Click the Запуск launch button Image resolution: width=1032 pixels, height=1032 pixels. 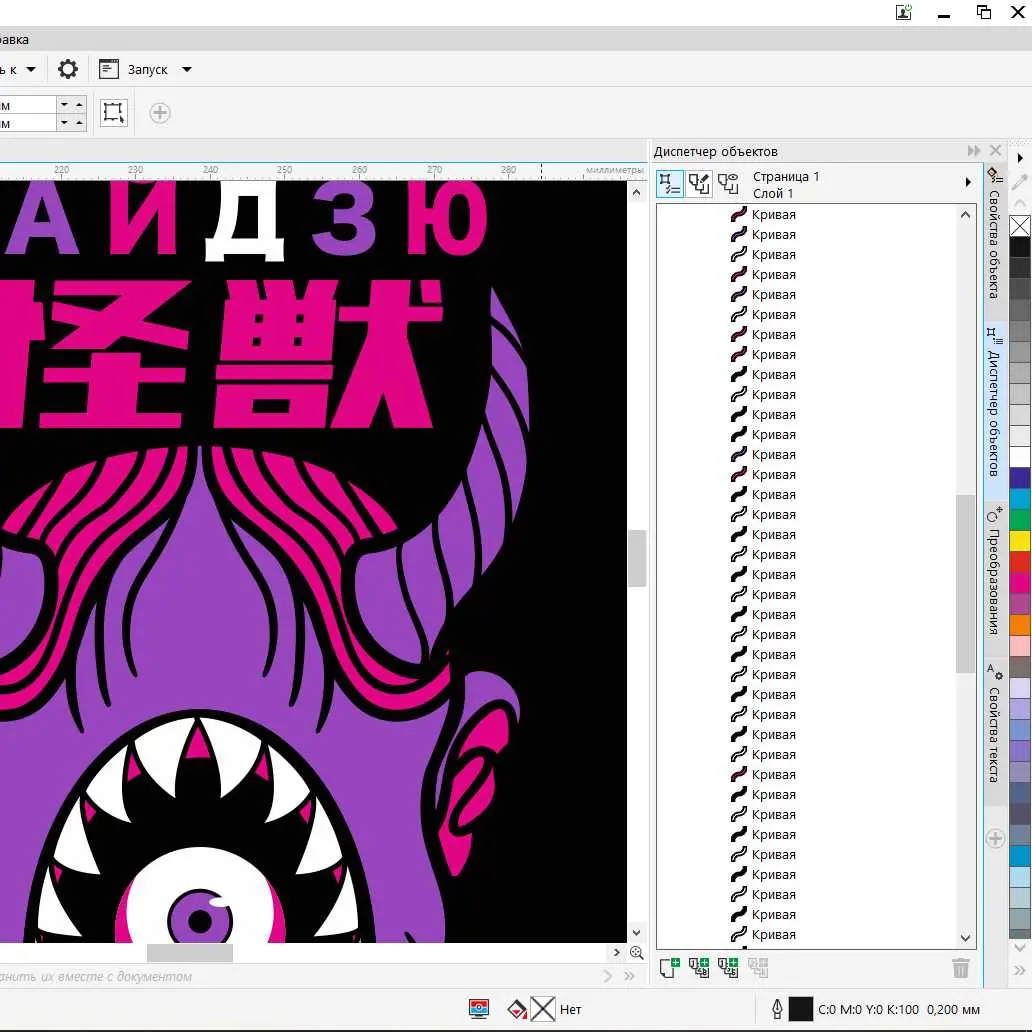point(136,70)
